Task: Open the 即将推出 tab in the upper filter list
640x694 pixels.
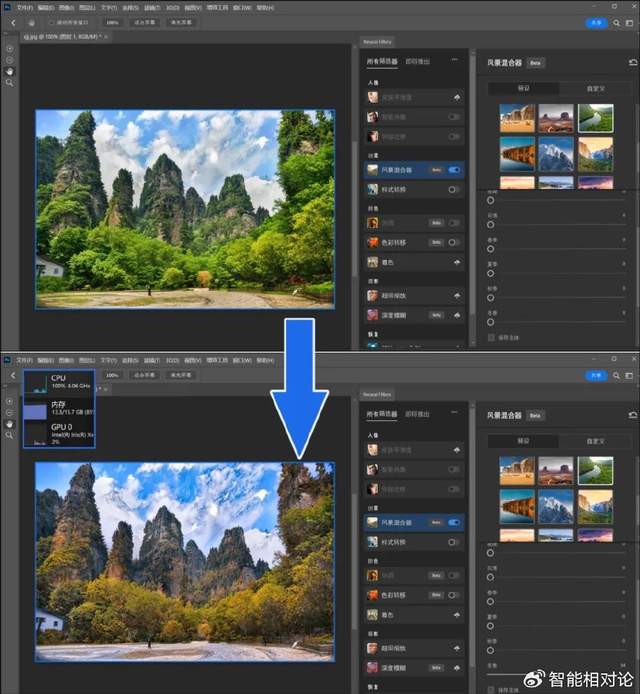Action: (x=418, y=62)
